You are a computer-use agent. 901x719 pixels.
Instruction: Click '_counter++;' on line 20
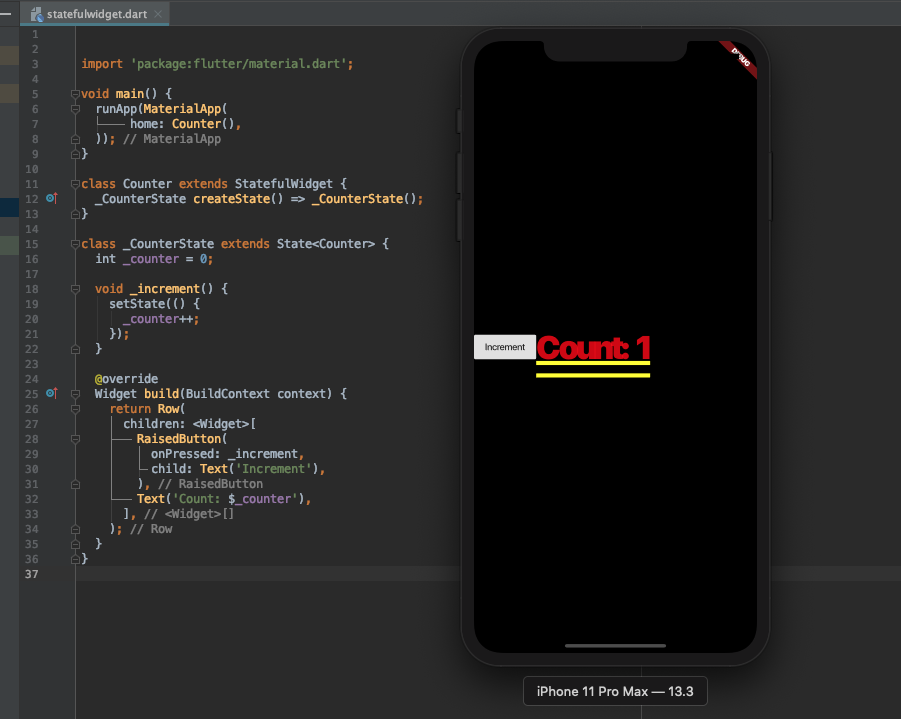[x=161, y=319]
